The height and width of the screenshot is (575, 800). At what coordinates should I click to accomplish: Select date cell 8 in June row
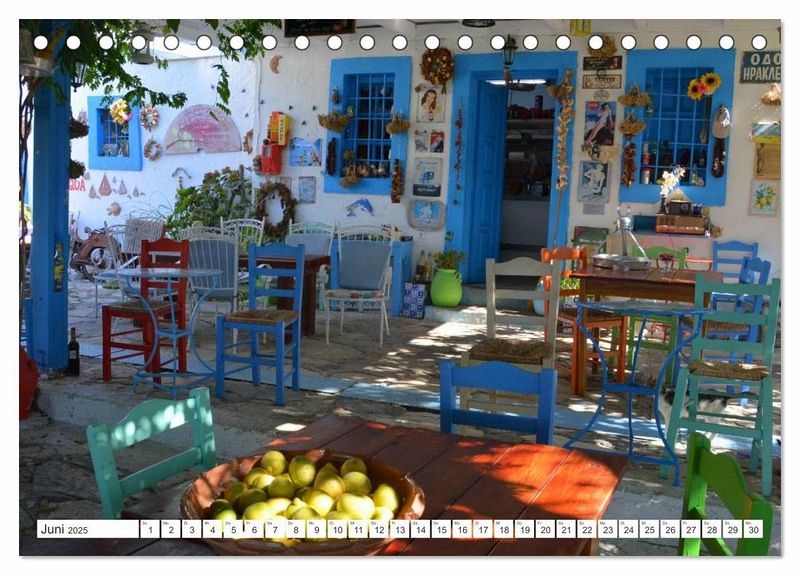pyautogui.click(x=295, y=529)
